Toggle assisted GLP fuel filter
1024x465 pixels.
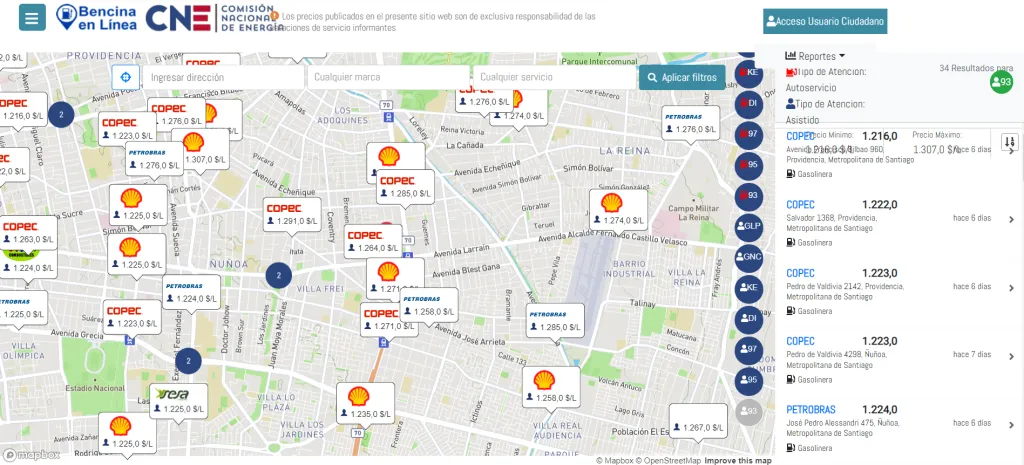click(749, 226)
